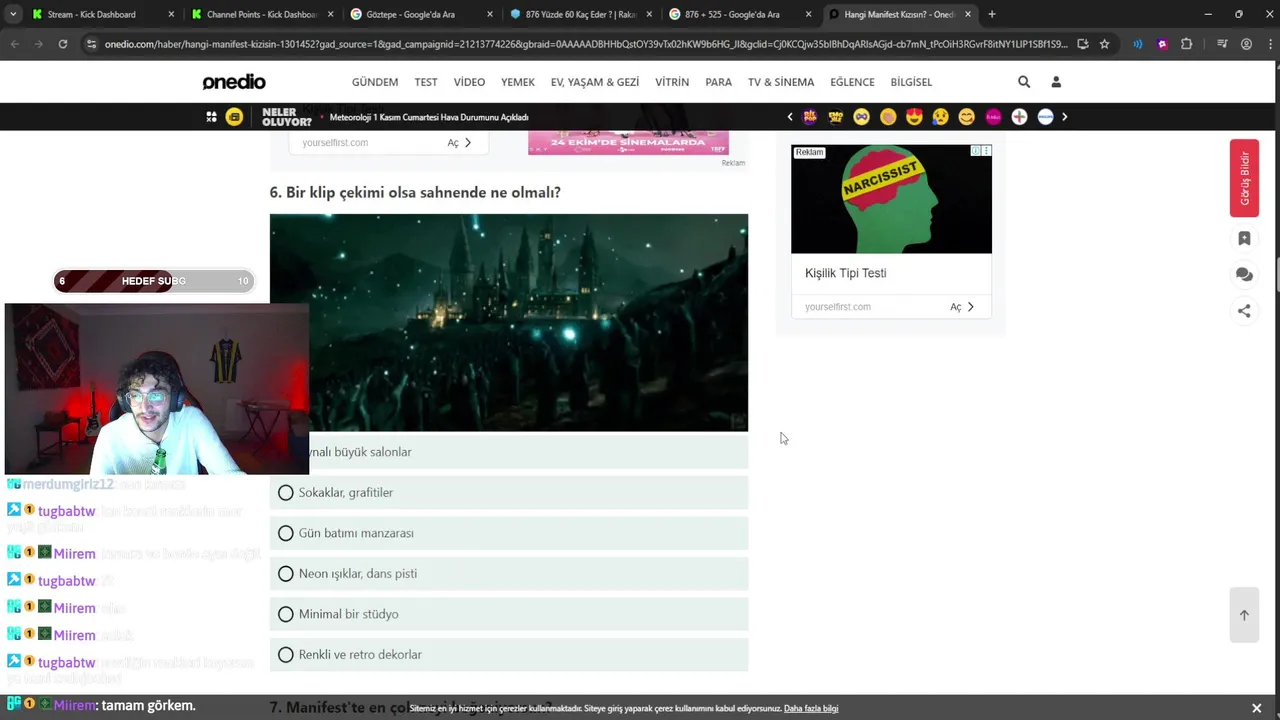Image resolution: width=1280 pixels, height=720 pixels.
Task: Open the user profile icon in Onedio header
Action: click(1056, 82)
